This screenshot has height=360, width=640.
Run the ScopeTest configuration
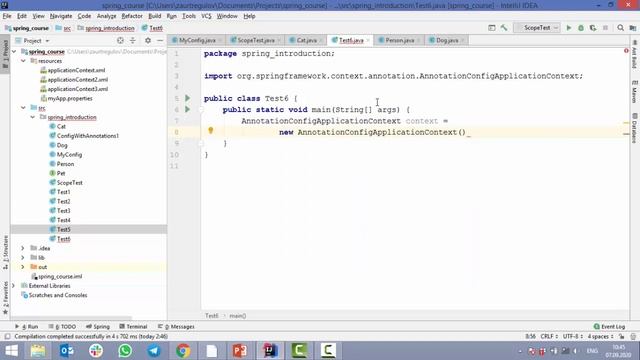pos(569,28)
